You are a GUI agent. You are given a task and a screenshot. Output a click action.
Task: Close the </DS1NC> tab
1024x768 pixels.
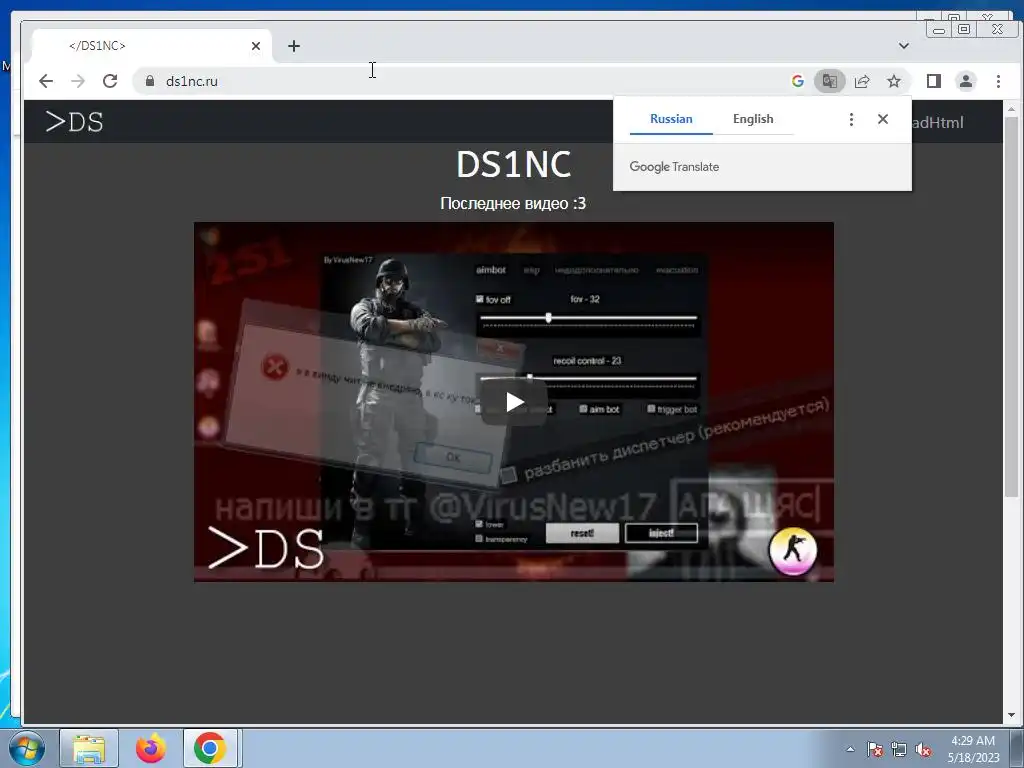pyautogui.click(x=256, y=46)
